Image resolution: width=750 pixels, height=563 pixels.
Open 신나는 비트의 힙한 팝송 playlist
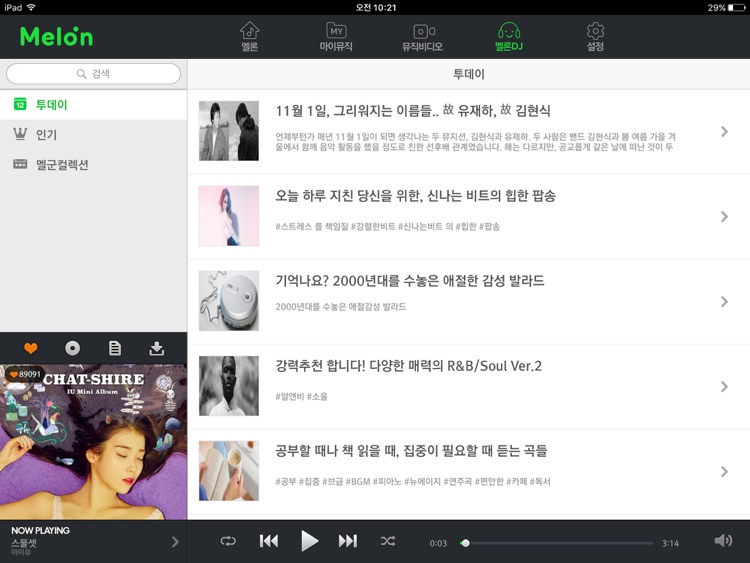(469, 217)
